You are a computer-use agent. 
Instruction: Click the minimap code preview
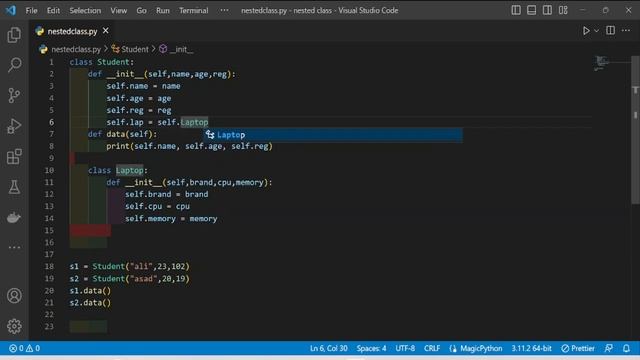(x=601, y=63)
